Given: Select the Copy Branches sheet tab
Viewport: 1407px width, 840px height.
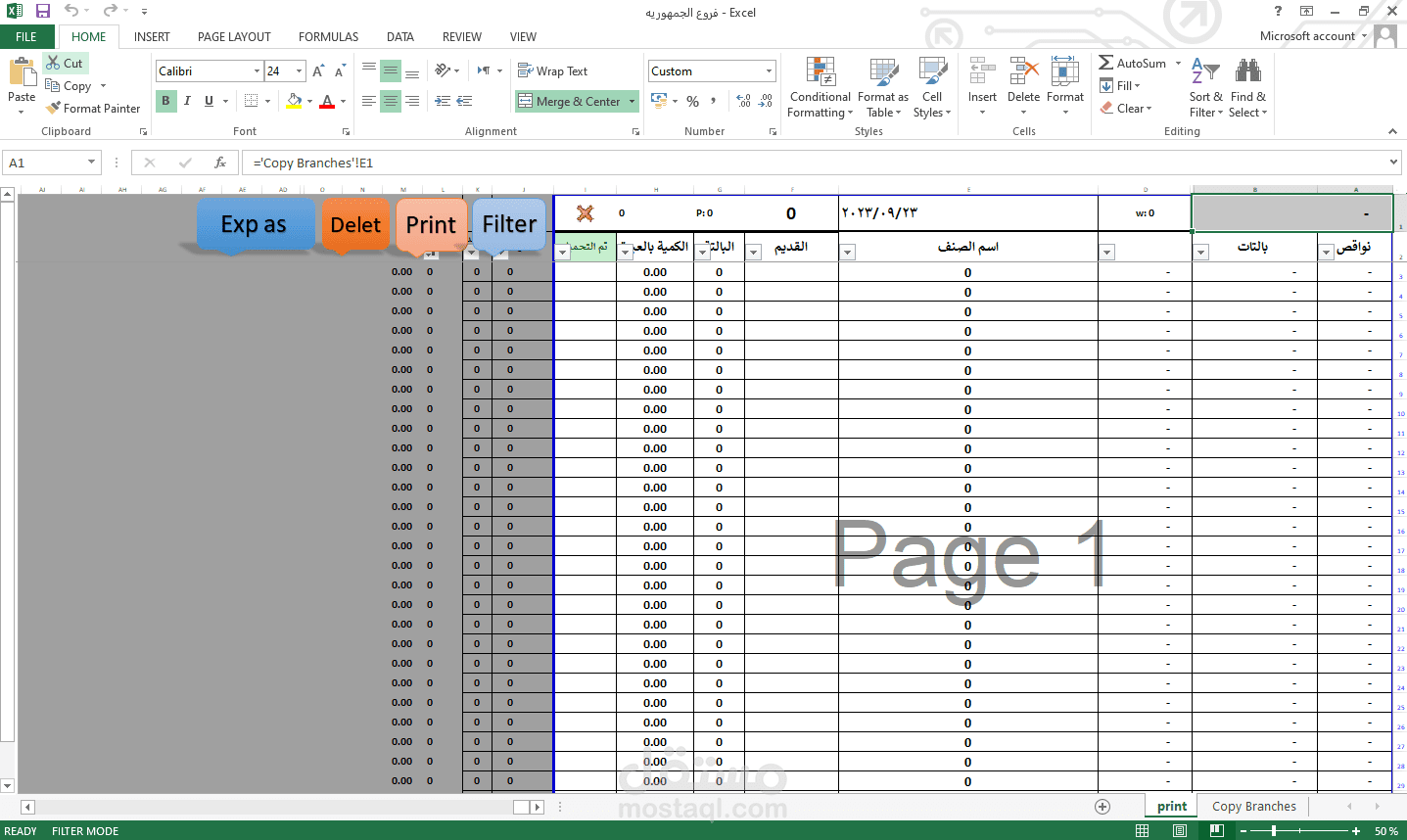Looking at the screenshot, I should pos(1253,807).
